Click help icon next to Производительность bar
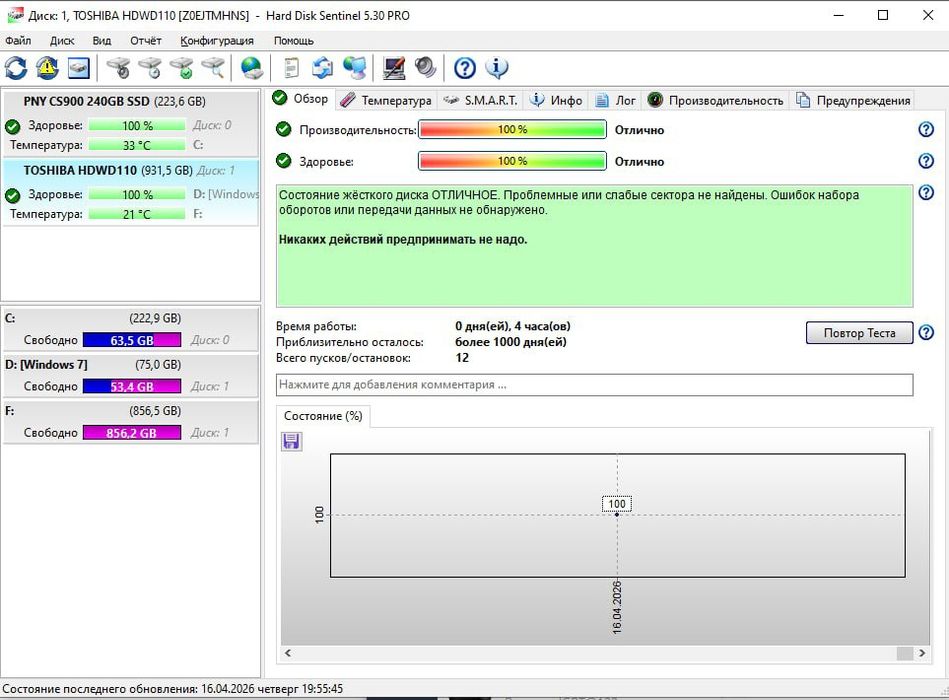949x700 pixels. pos(926,130)
